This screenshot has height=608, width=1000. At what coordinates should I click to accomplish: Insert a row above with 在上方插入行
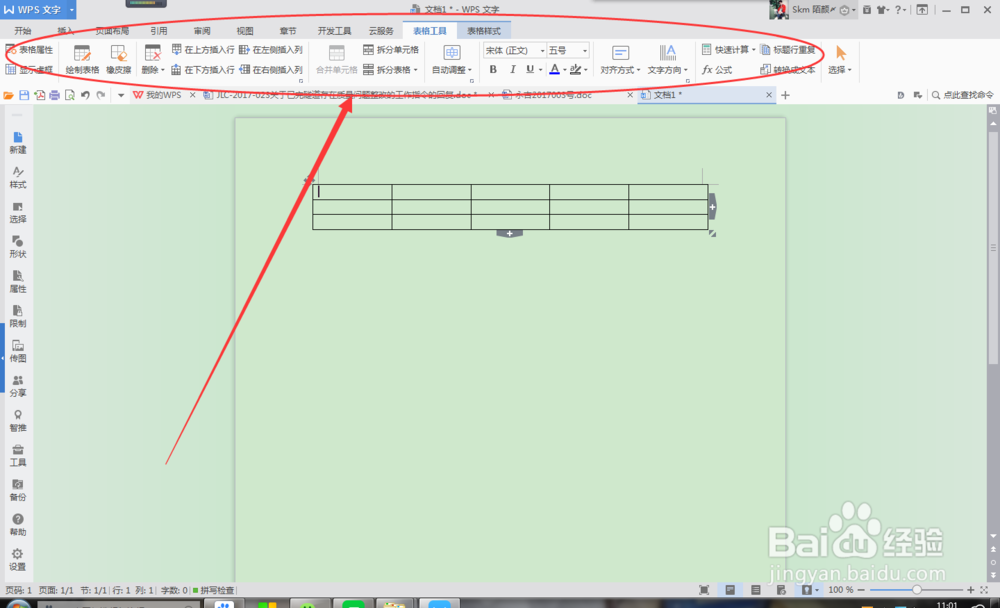[x=203, y=50]
